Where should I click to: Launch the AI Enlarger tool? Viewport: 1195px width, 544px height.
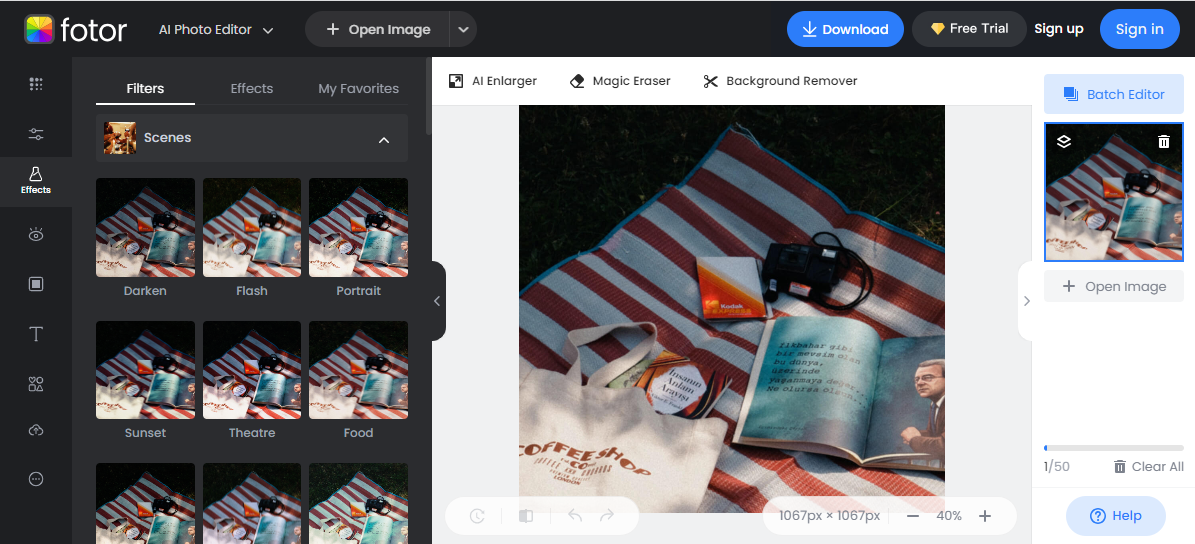[x=492, y=81]
